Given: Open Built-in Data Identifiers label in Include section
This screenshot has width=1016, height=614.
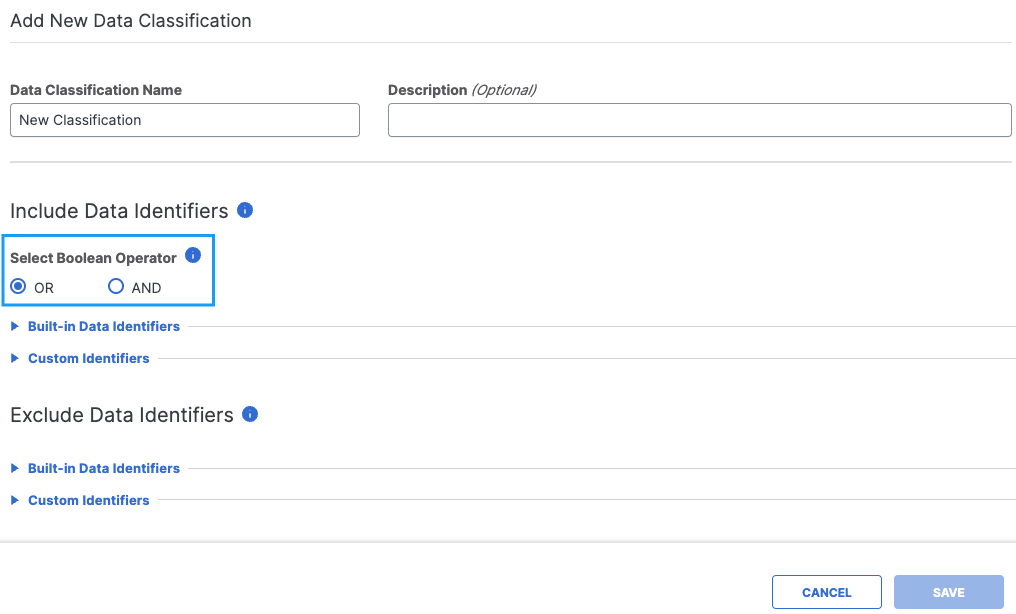Looking at the screenshot, I should [104, 326].
